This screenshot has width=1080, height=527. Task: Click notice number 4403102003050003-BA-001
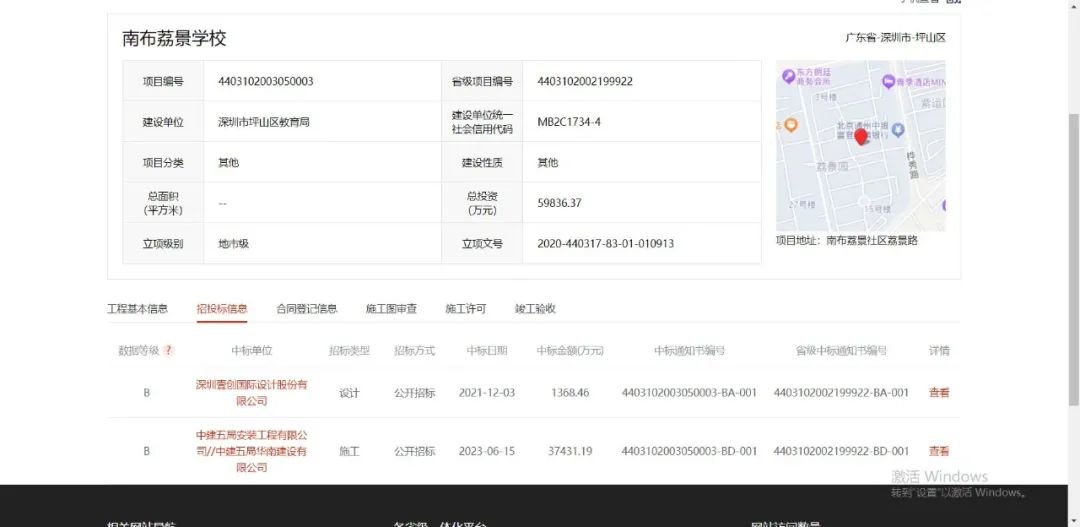[689, 393]
